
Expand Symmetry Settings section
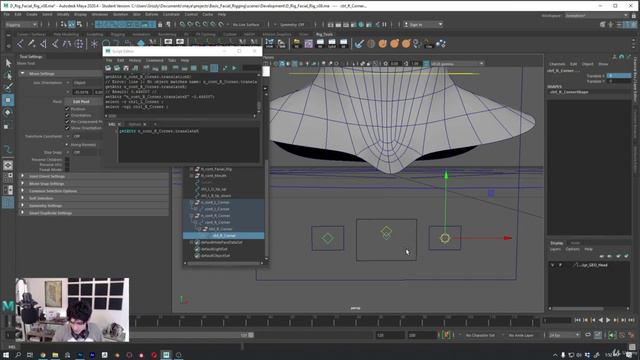point(22,205)
